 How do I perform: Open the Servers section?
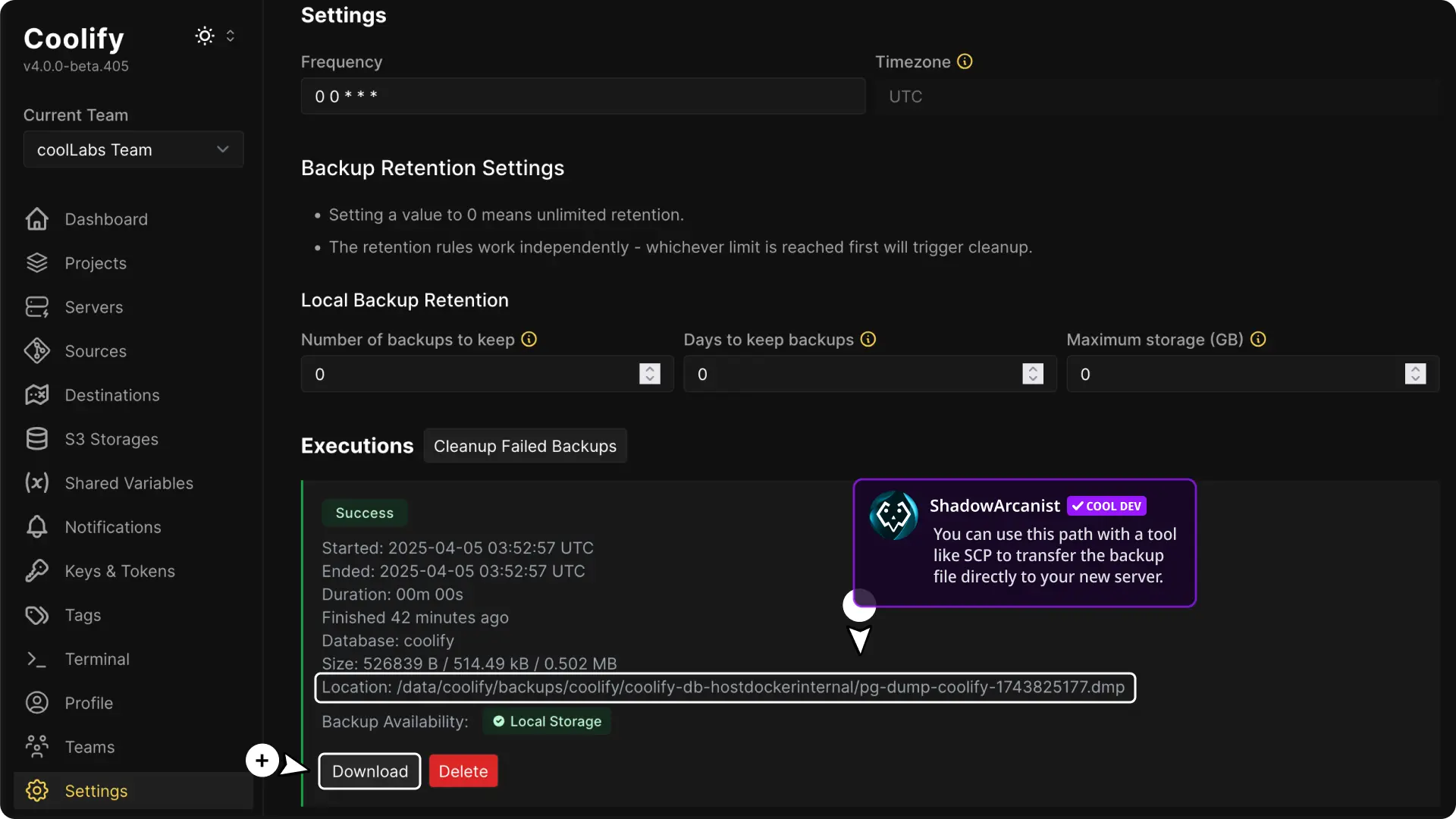tap(93, 307)
